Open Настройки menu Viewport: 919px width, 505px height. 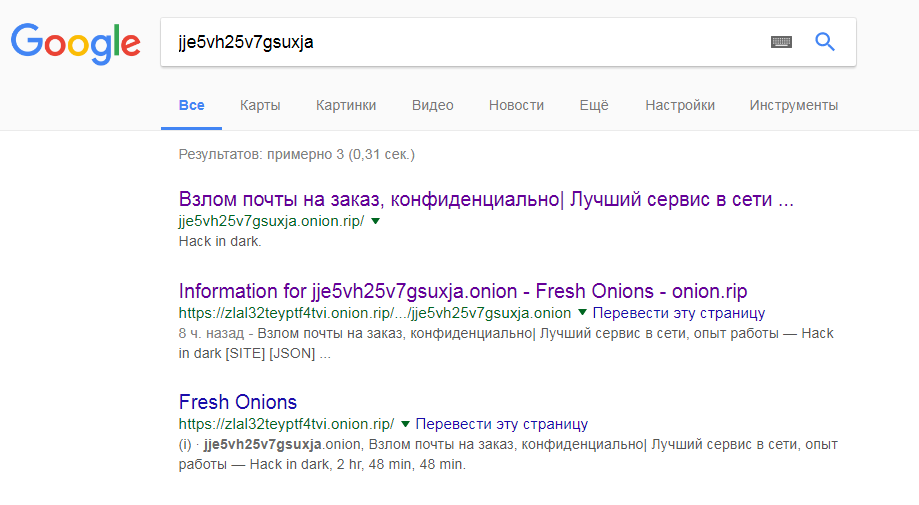[x=680, y=105]
